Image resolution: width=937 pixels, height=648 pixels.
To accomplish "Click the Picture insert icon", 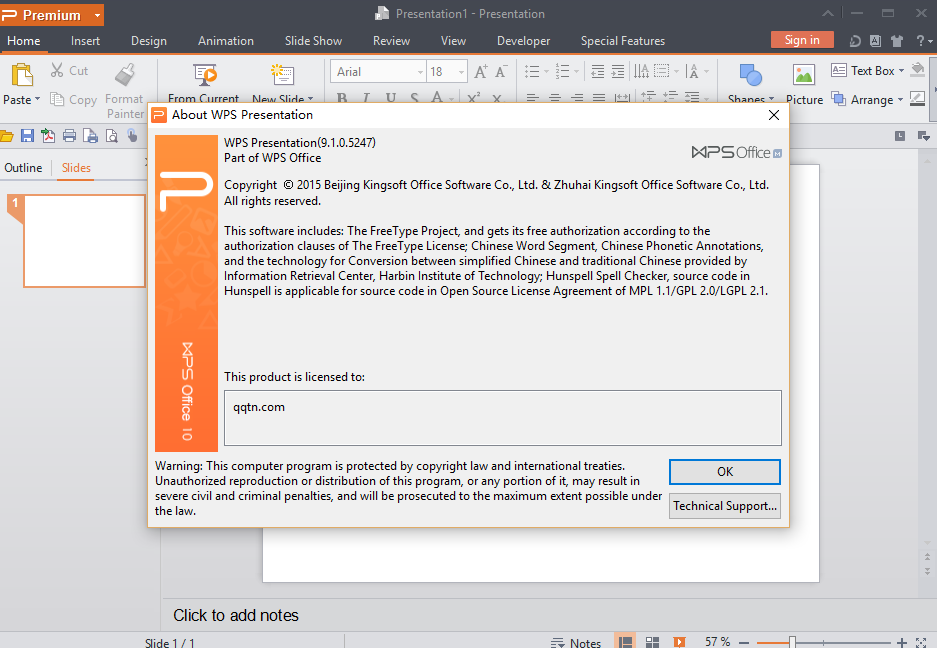I will coord(804,75).
